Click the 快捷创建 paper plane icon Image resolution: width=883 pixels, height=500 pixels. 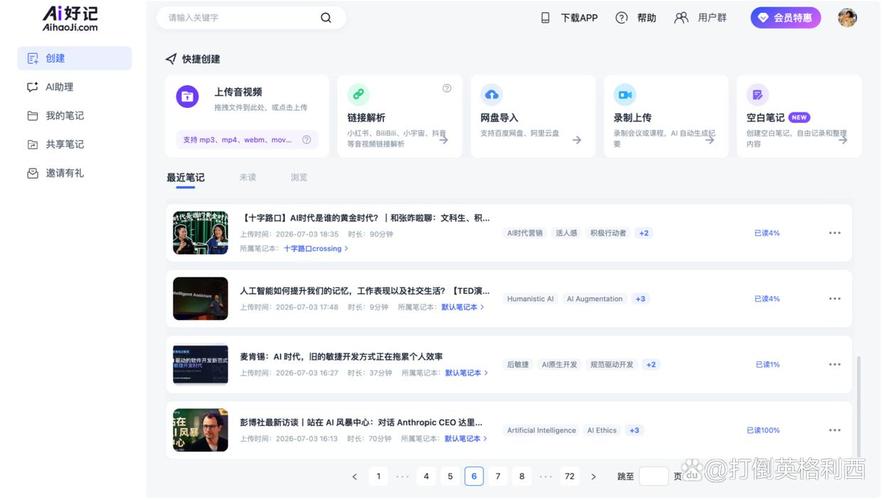pos(171,59)
